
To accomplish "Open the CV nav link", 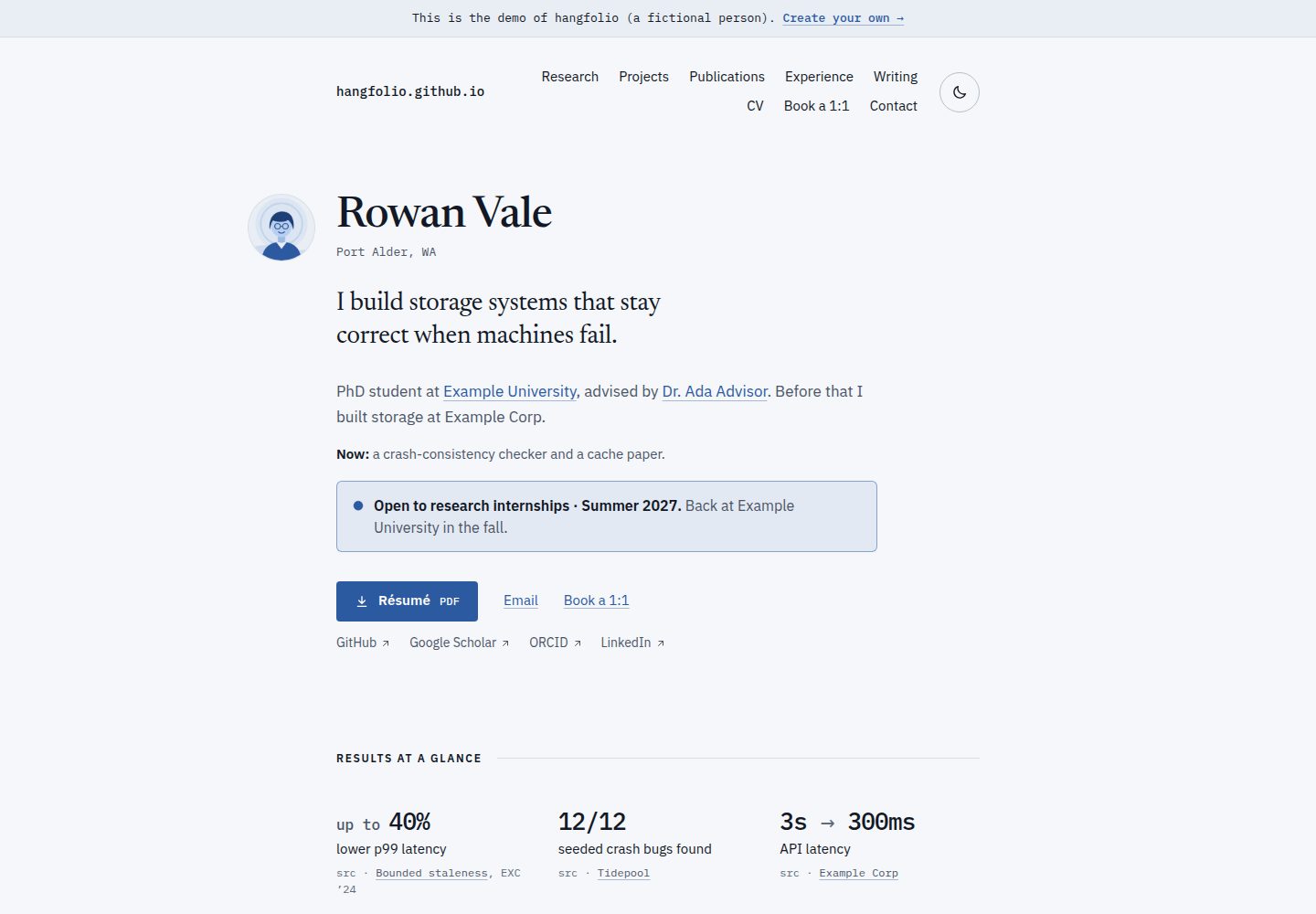I will (x=755, y=106).
